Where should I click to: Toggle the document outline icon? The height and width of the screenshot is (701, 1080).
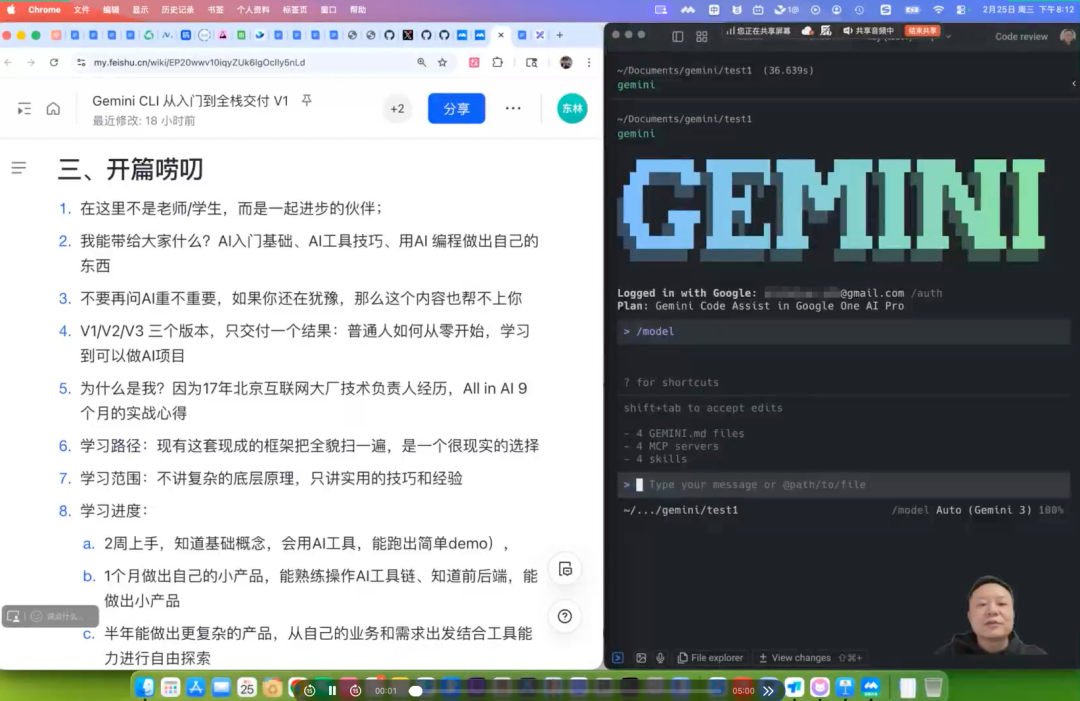click(x=19, y=167)
